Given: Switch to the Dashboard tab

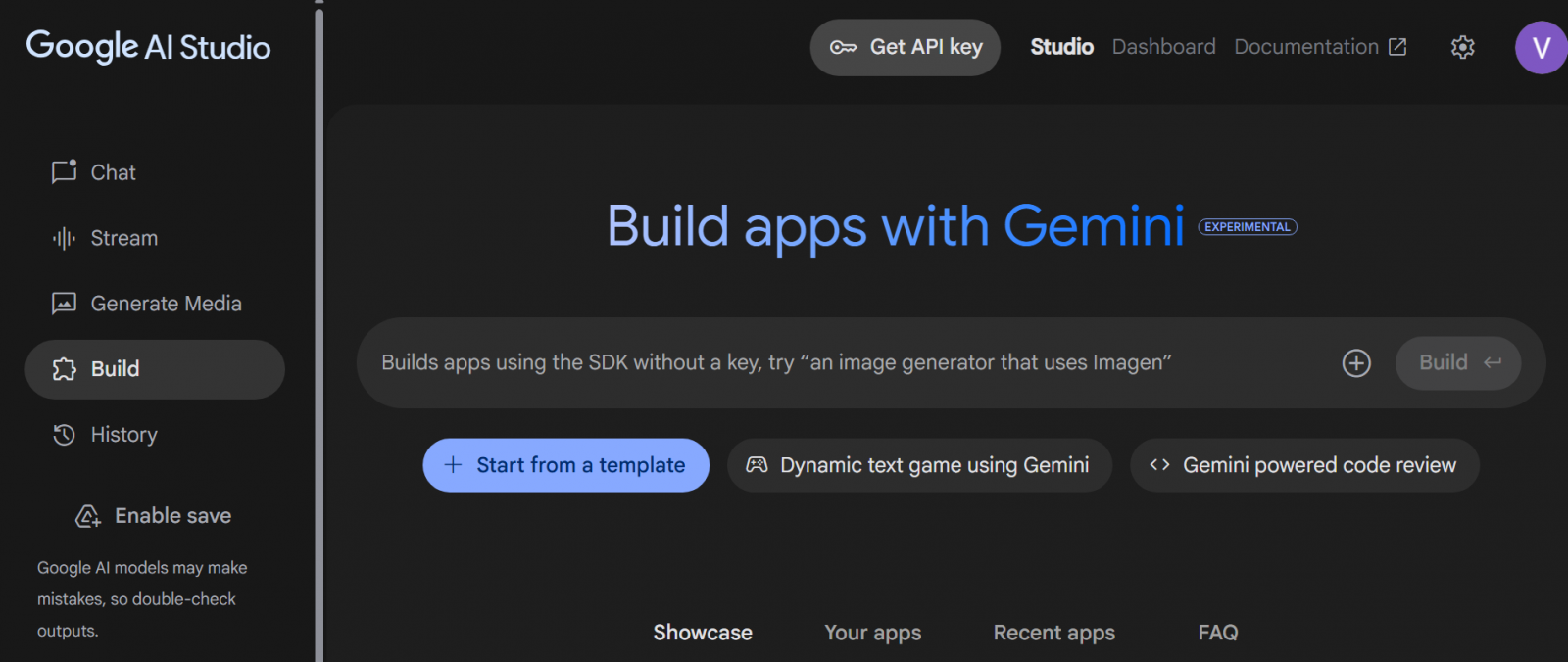Looking at the screenshot, I should point(1163,47).
